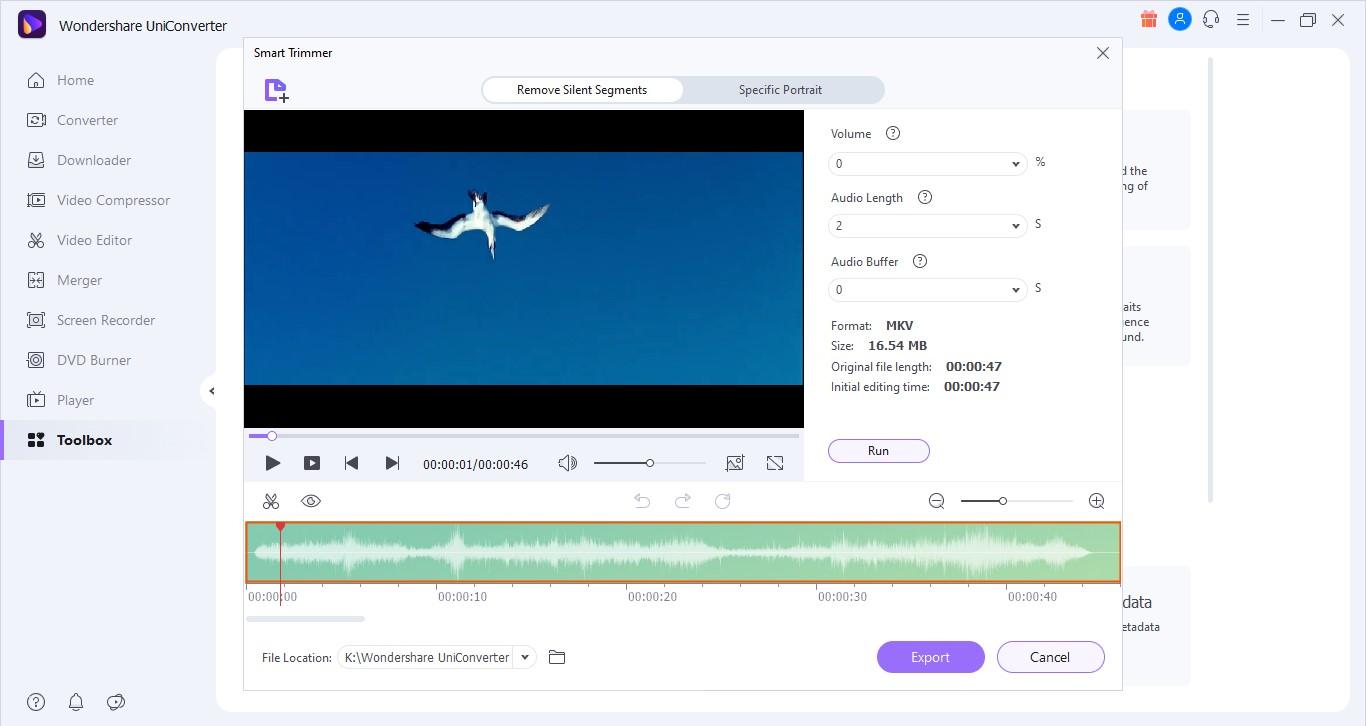Open the Volume help question mark
Viewport: 1366px width, 726px height.
893,133
